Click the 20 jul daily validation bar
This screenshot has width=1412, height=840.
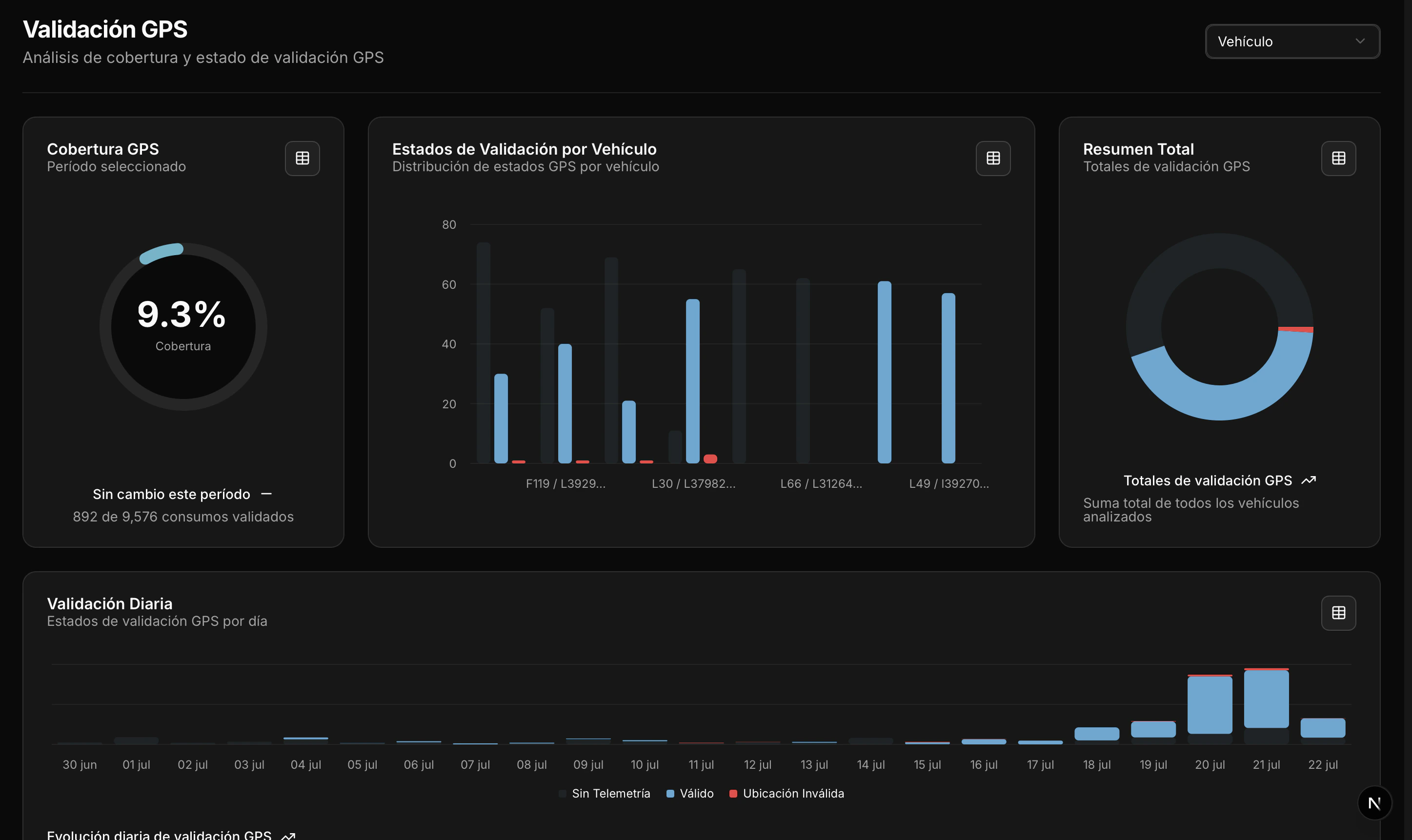(x=1210, y=705)
